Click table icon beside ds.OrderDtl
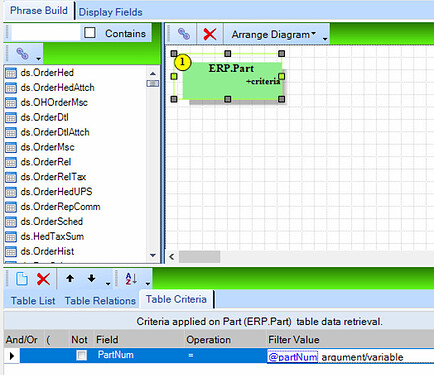This screenshot has height=375, width=434. pos(11,118)
